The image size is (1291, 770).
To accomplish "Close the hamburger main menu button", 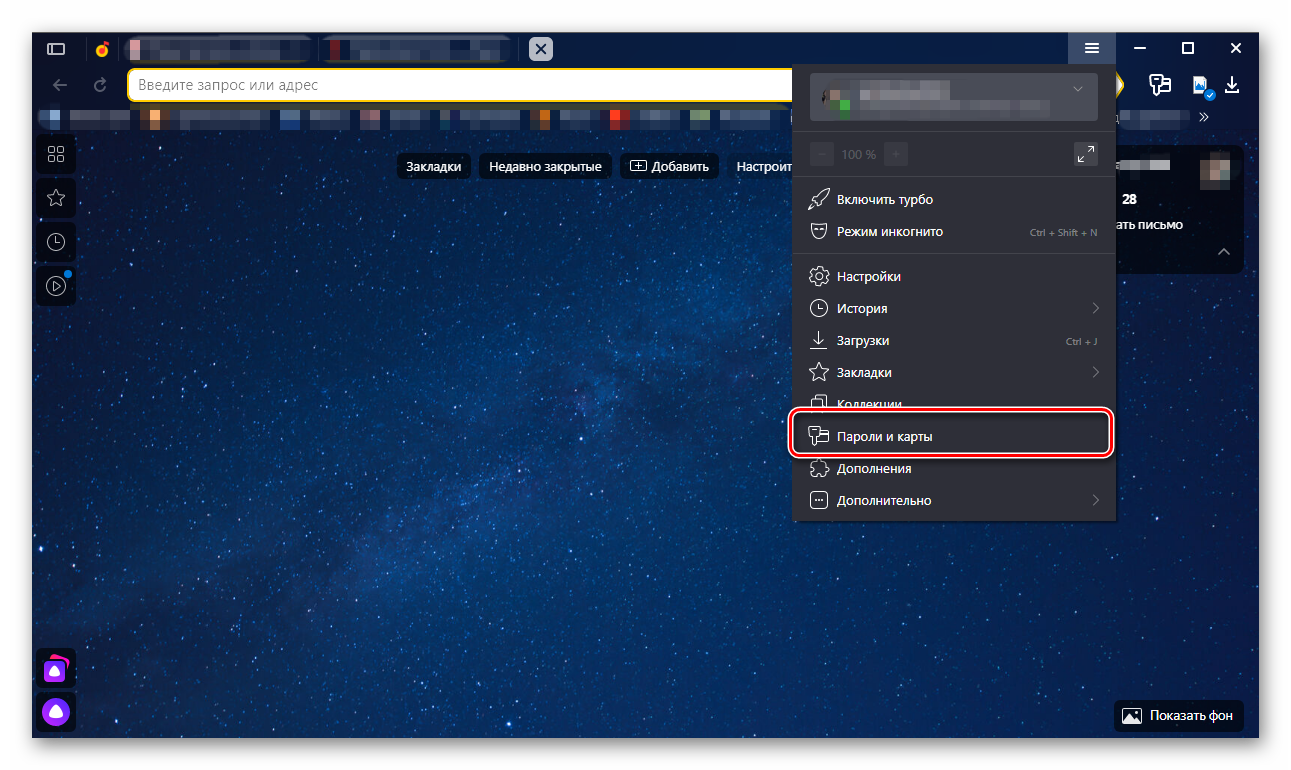I will [x=1092, y=48].
